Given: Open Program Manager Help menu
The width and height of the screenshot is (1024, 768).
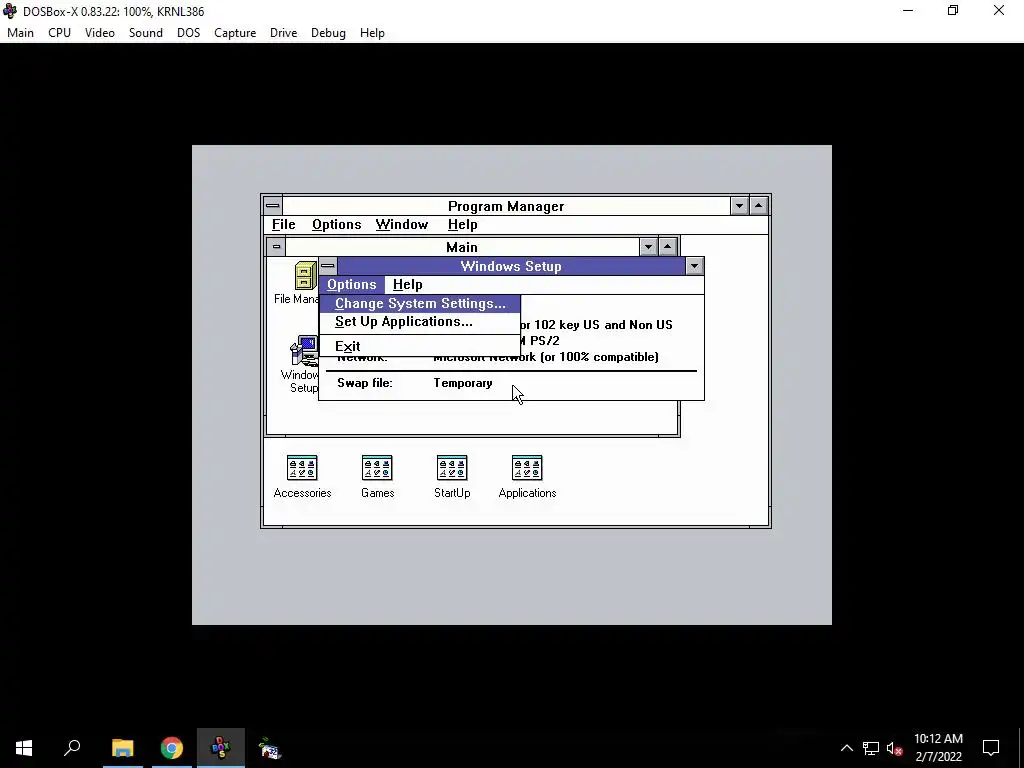Looking at the screenshot, I should click(462, 225).
